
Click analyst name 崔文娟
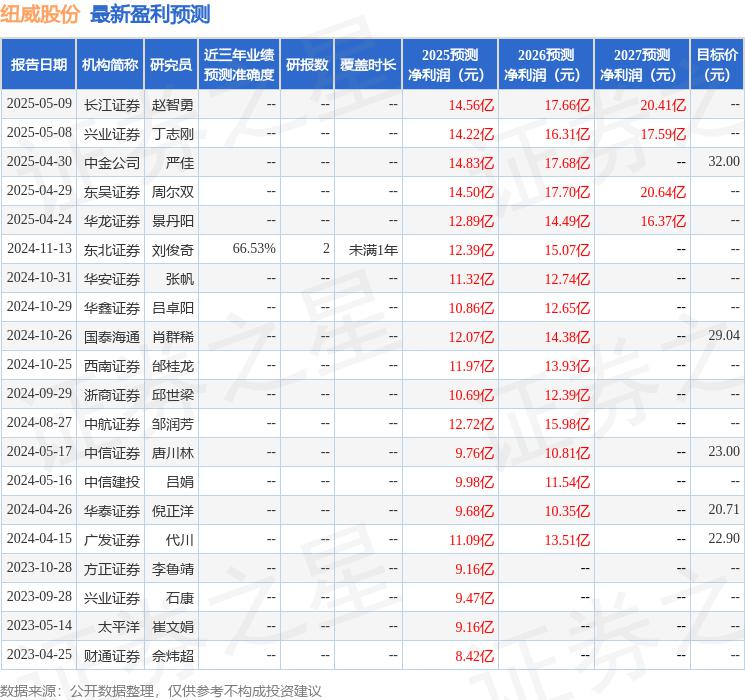tap(173, 626)
